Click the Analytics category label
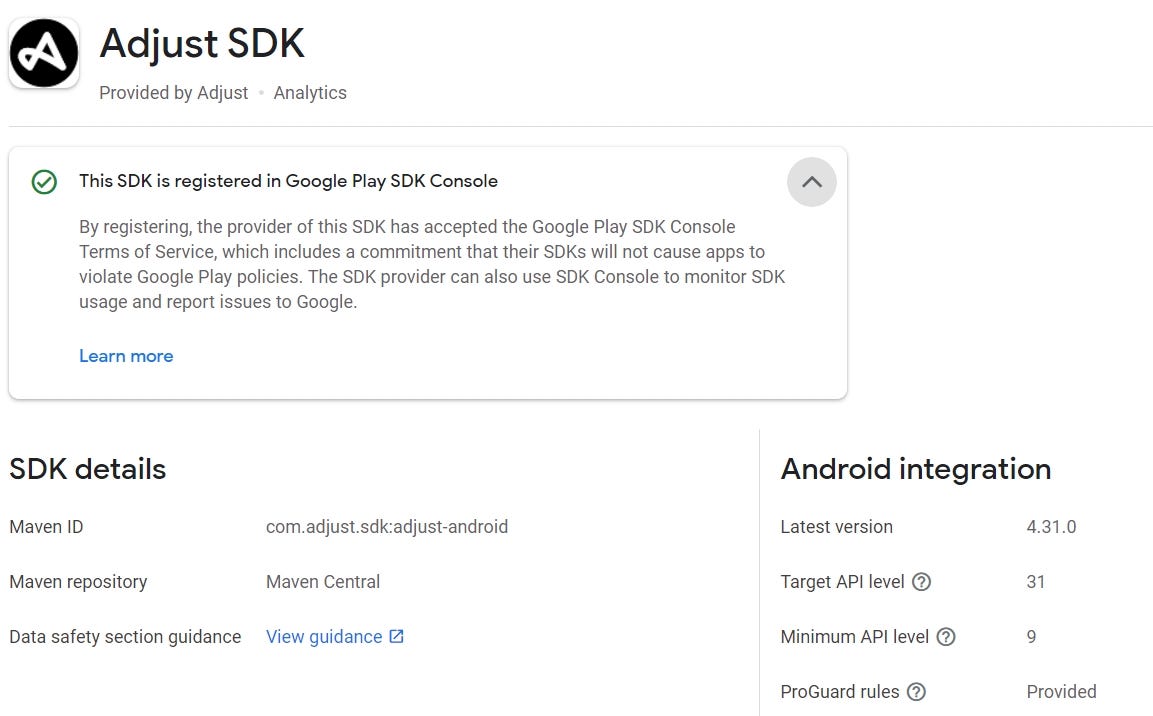 (310, 92)
